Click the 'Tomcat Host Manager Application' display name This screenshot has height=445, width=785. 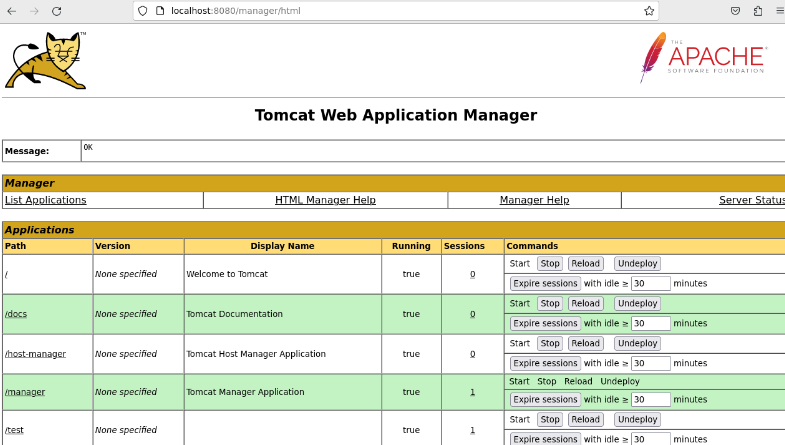(x=256, y=354)
